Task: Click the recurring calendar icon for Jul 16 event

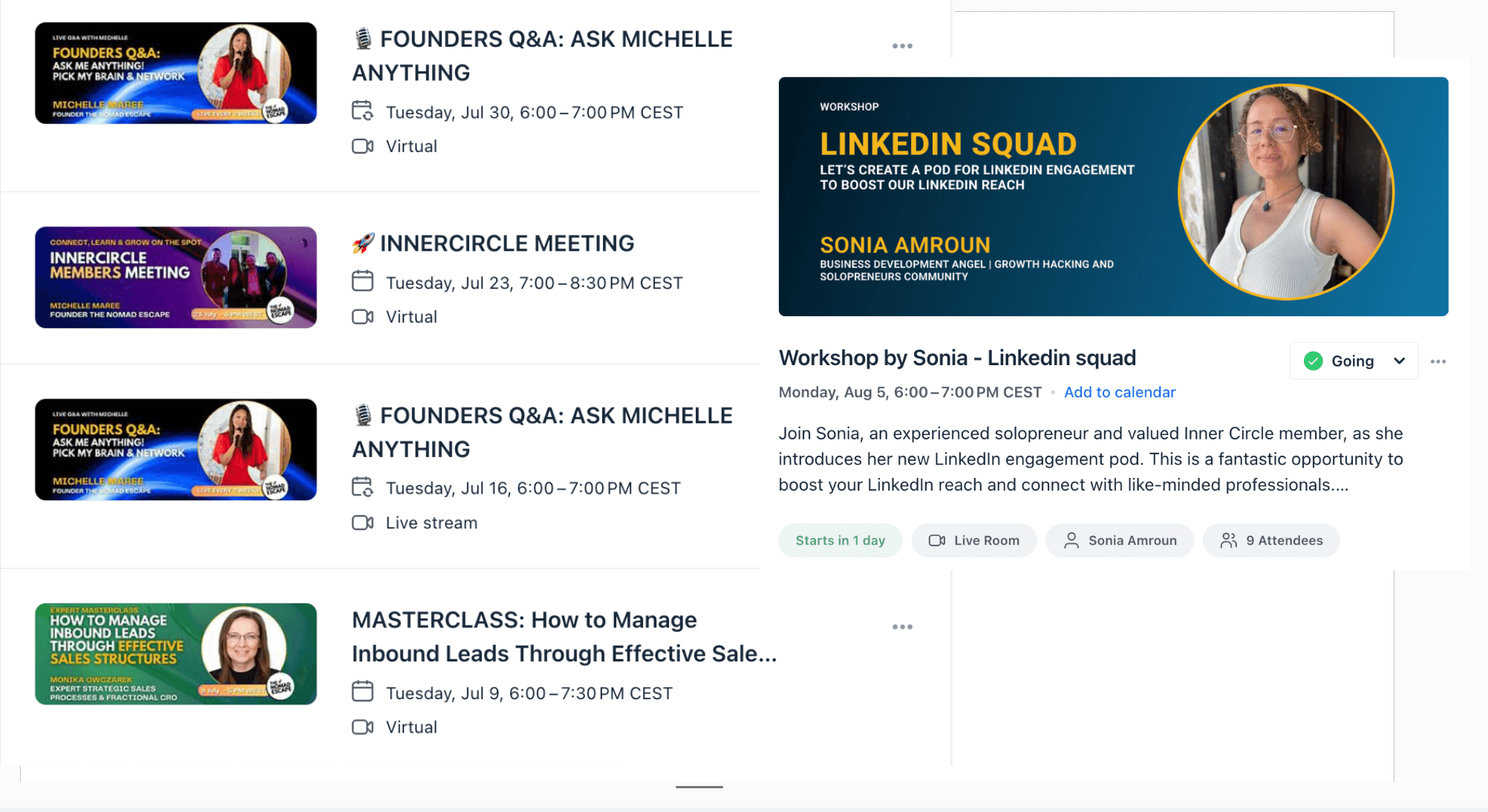Action: click(x=362, y=488)
